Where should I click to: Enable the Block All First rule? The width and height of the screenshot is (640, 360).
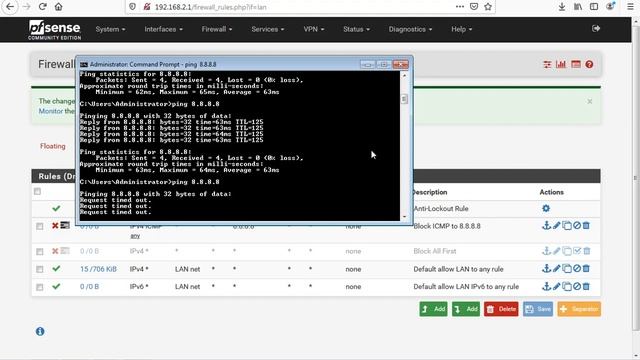click(x=577, y=251)
